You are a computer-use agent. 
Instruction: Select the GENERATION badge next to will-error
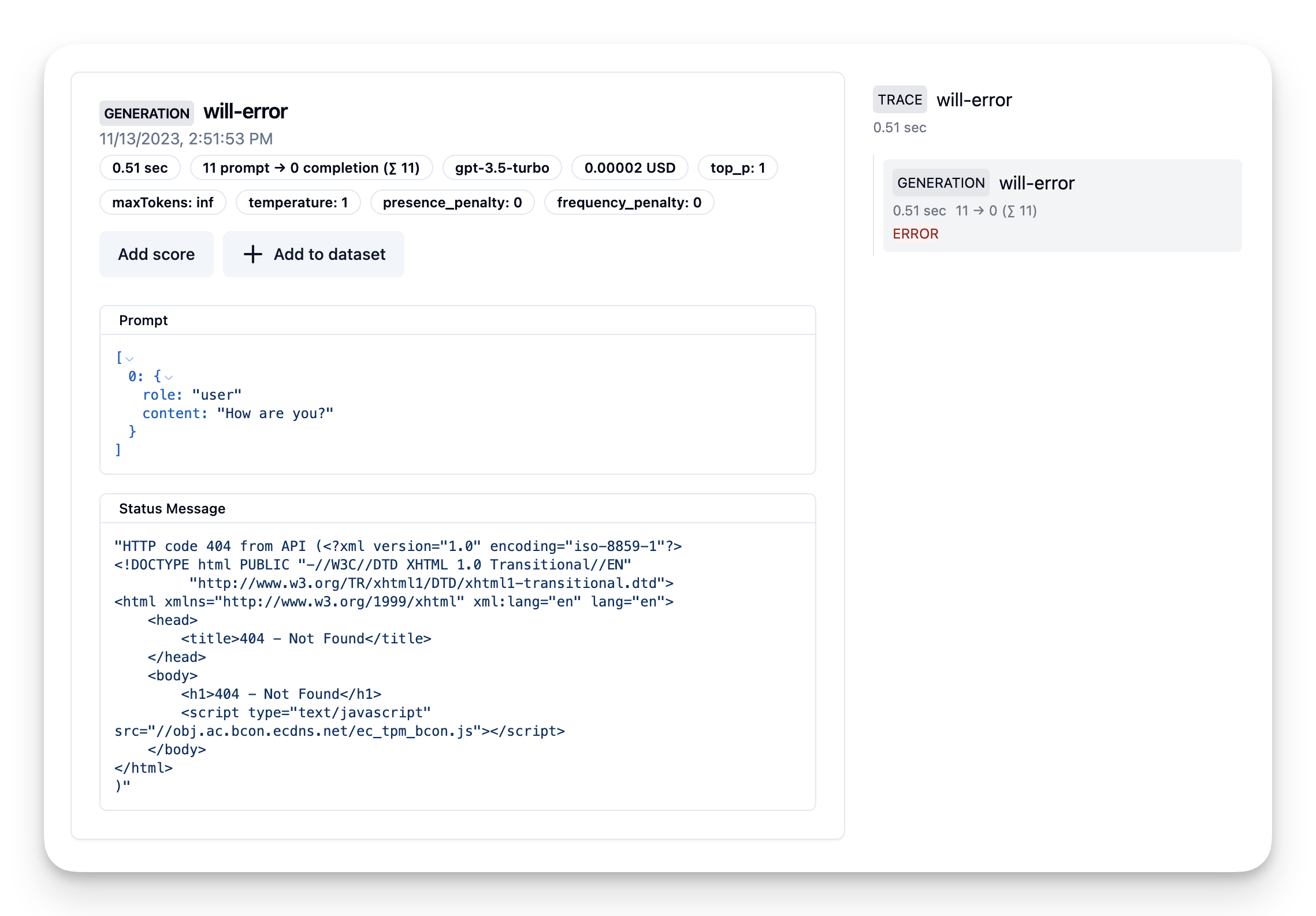pyautogui.click(x=146, y=113)
